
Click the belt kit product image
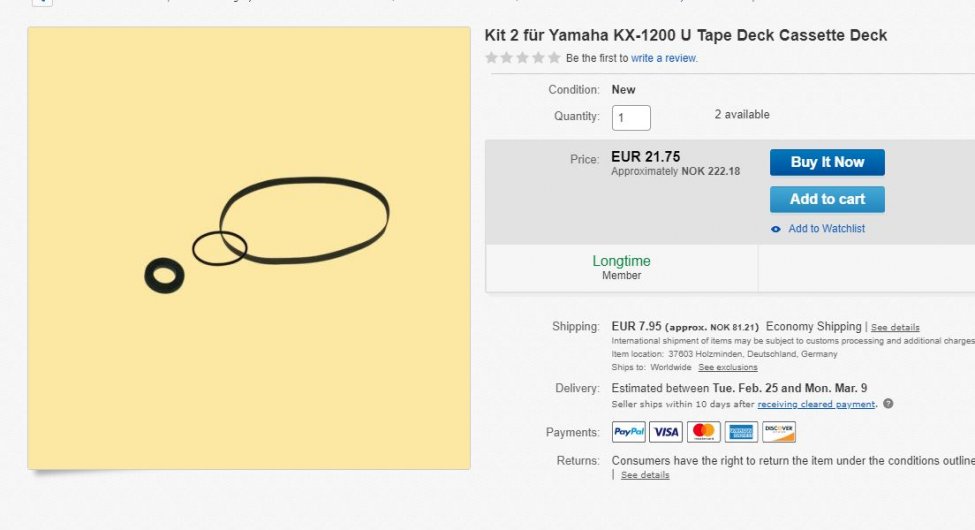tap(249, 248)
